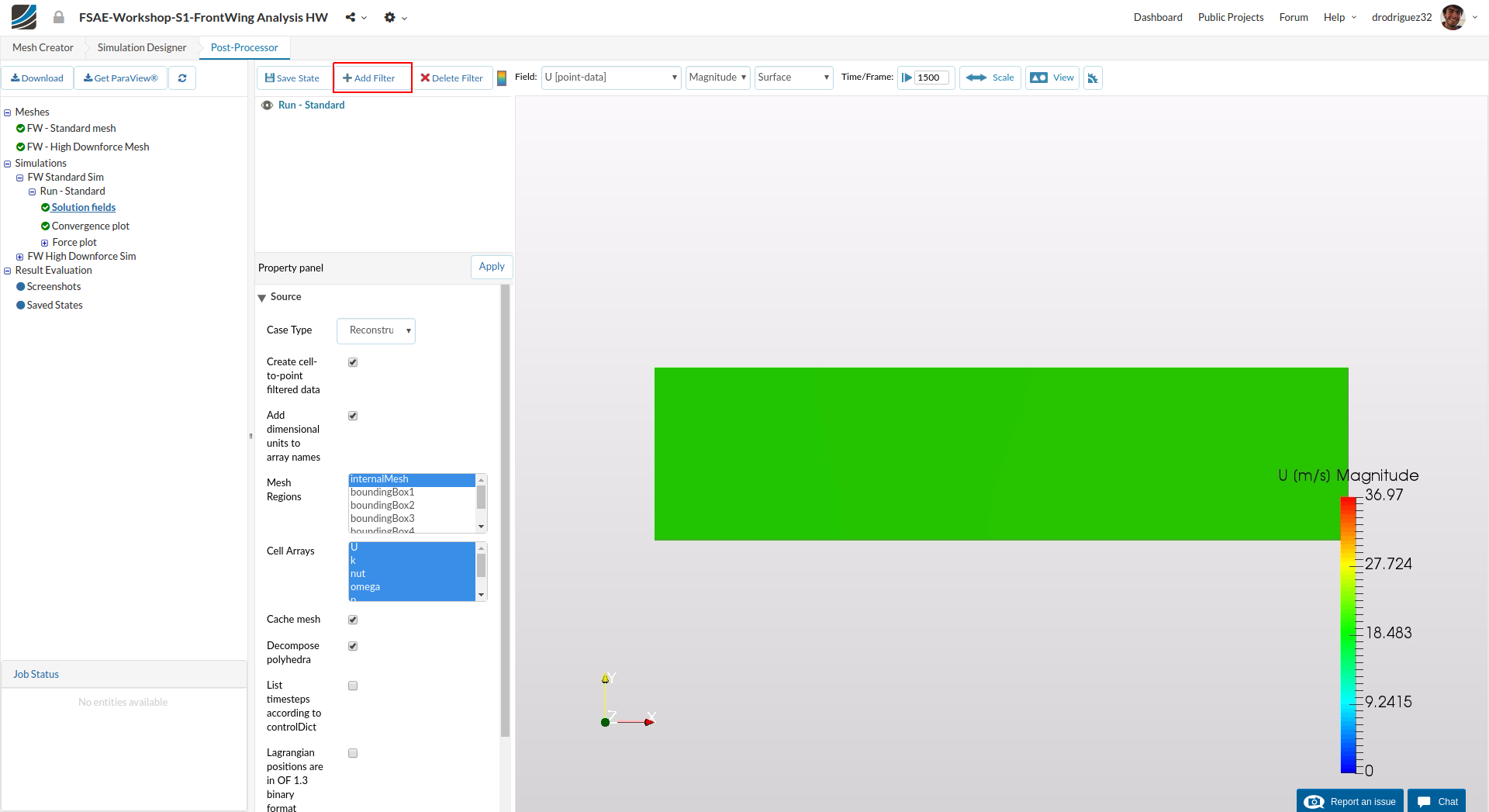1489x812 pixels.
Task: Click the Time/Frame 1500 input field
Action: (x=931, y=78)
